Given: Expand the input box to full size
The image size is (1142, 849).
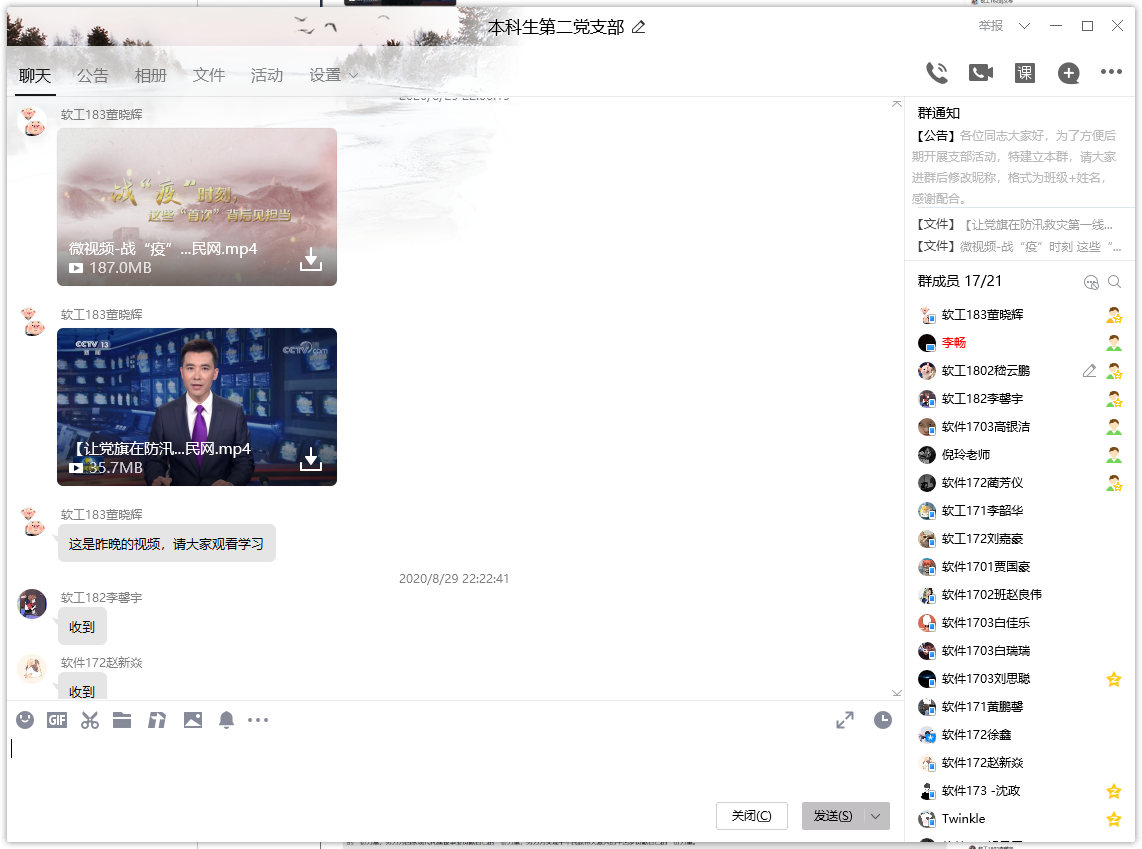Looking at the screenshot, I should [845, 719].
